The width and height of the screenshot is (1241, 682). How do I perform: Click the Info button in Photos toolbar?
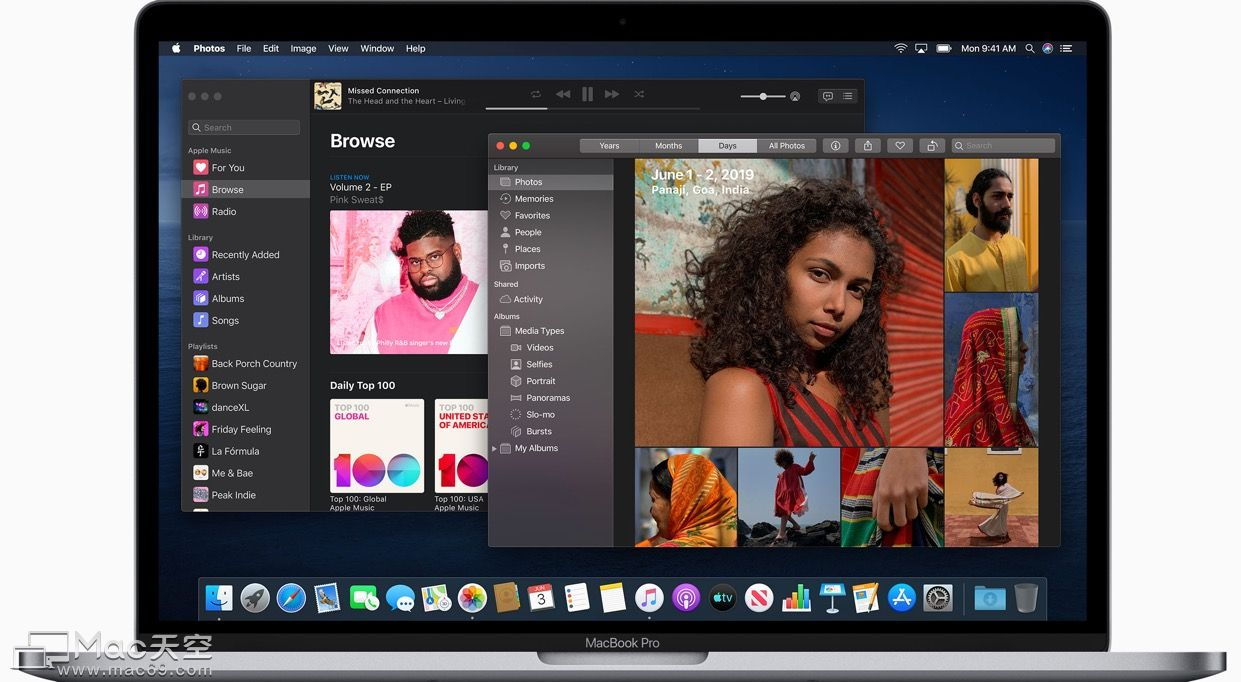836,146
